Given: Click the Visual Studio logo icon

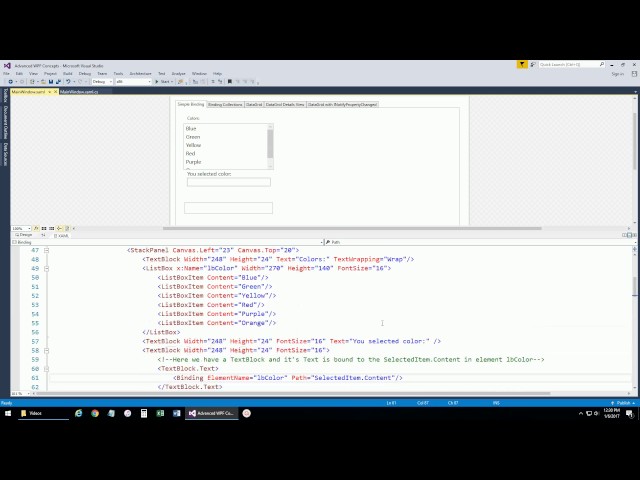Looking at the screenshot, I should tap(7, 65).
